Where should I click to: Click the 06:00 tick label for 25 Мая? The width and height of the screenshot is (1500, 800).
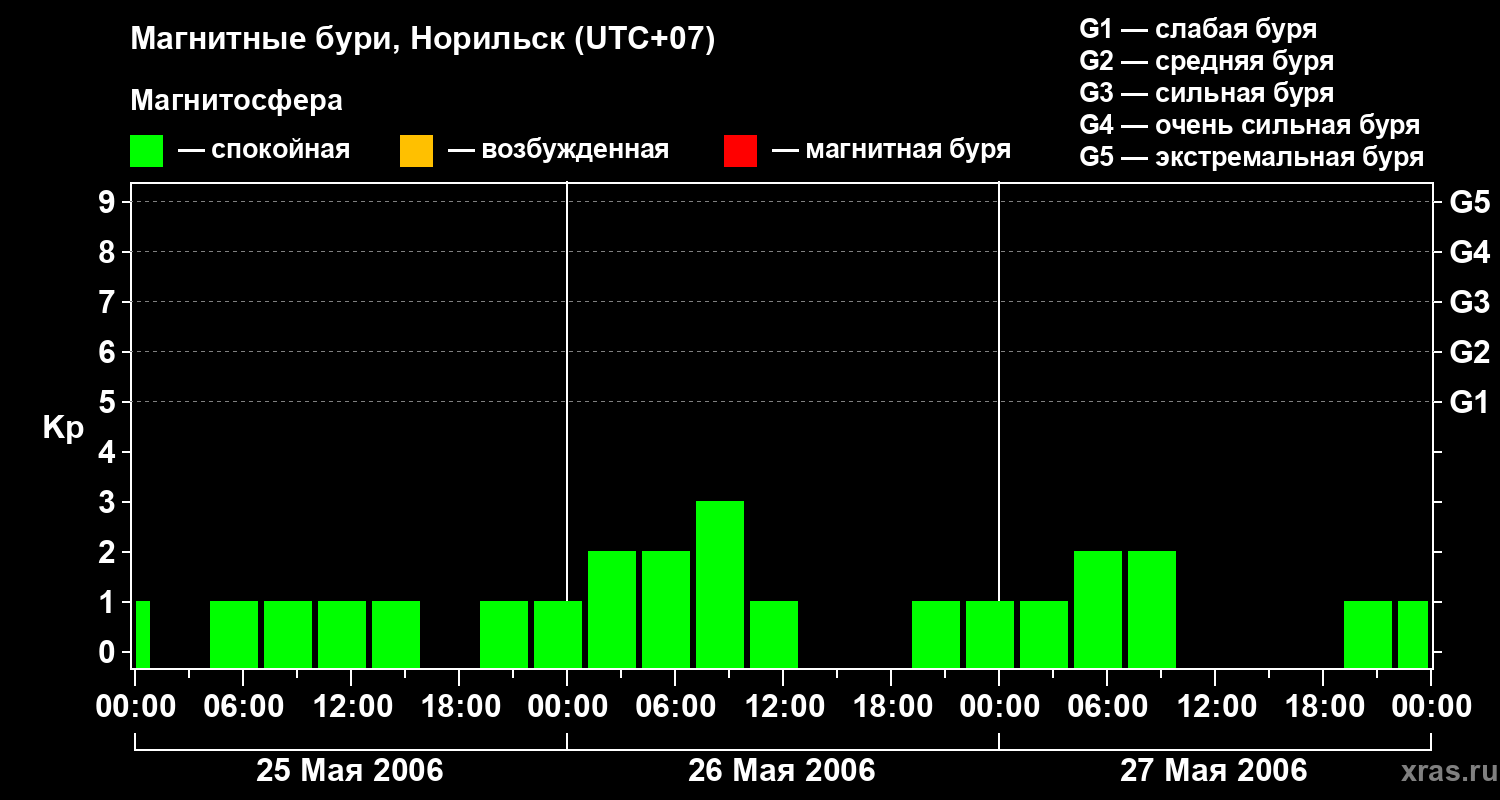coord(243,707)
